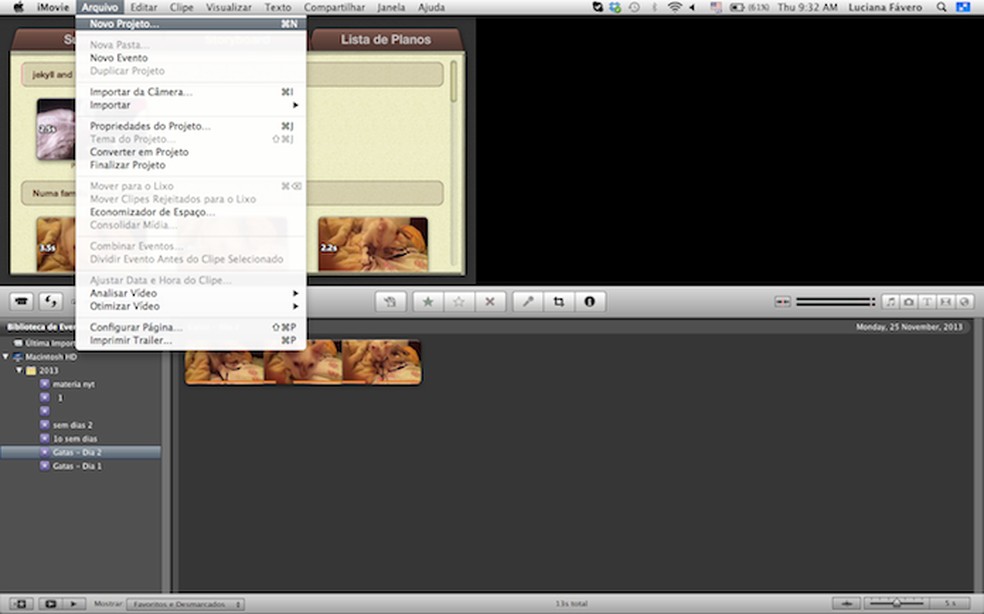Toggle the event library visibility button
The height and width of the screenshot is (614, 984).
[20, 604]
